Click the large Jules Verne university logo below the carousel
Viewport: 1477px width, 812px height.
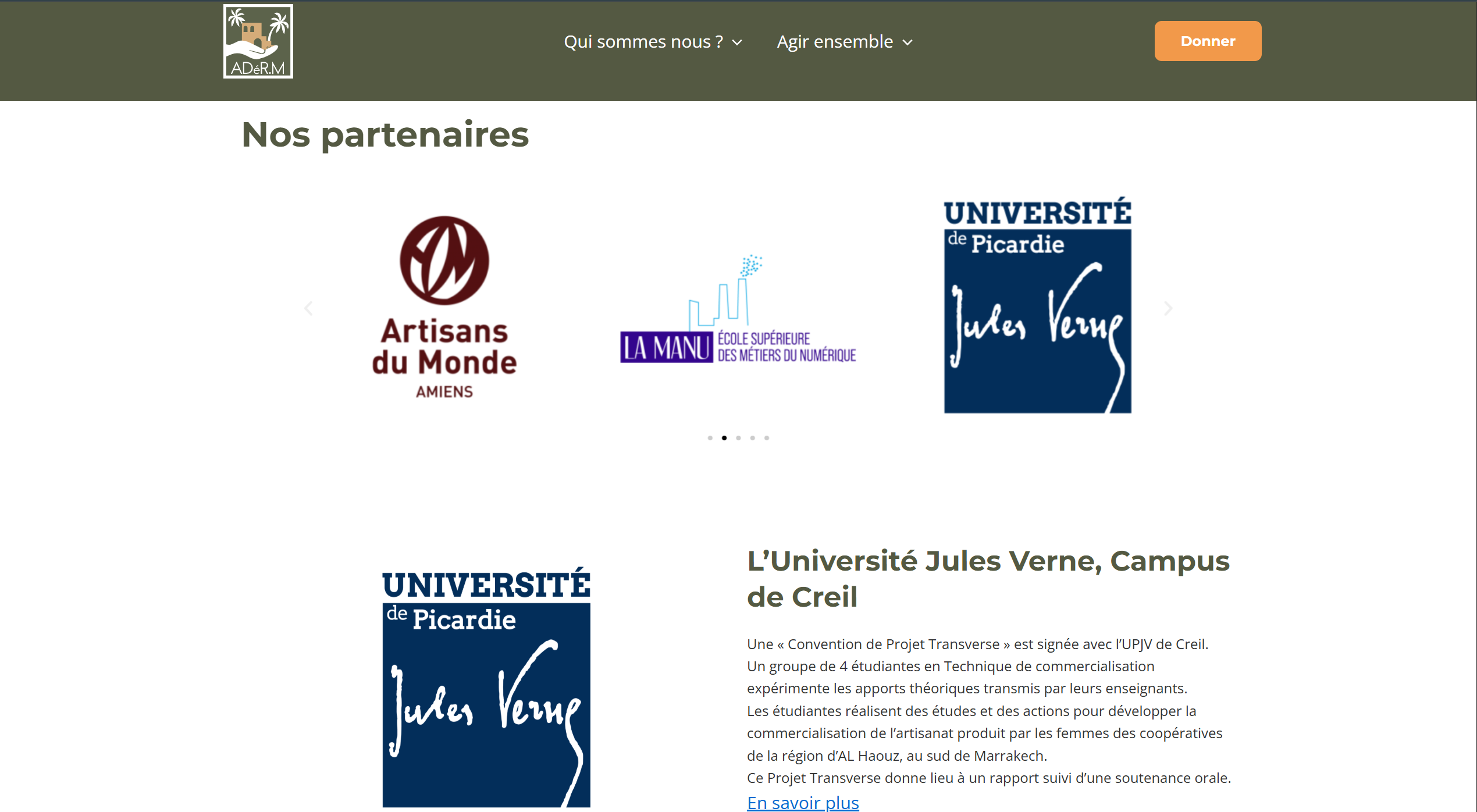[x=486, y=688]
